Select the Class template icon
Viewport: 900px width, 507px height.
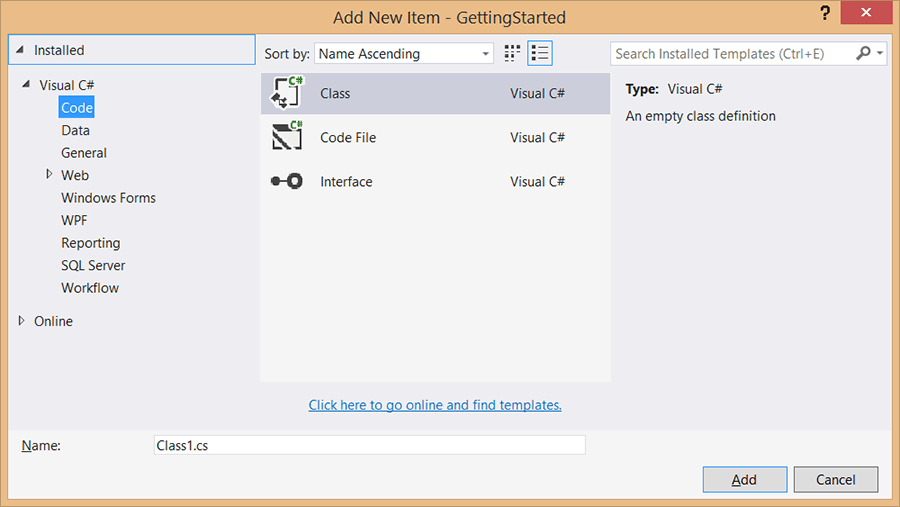[287, 92]
